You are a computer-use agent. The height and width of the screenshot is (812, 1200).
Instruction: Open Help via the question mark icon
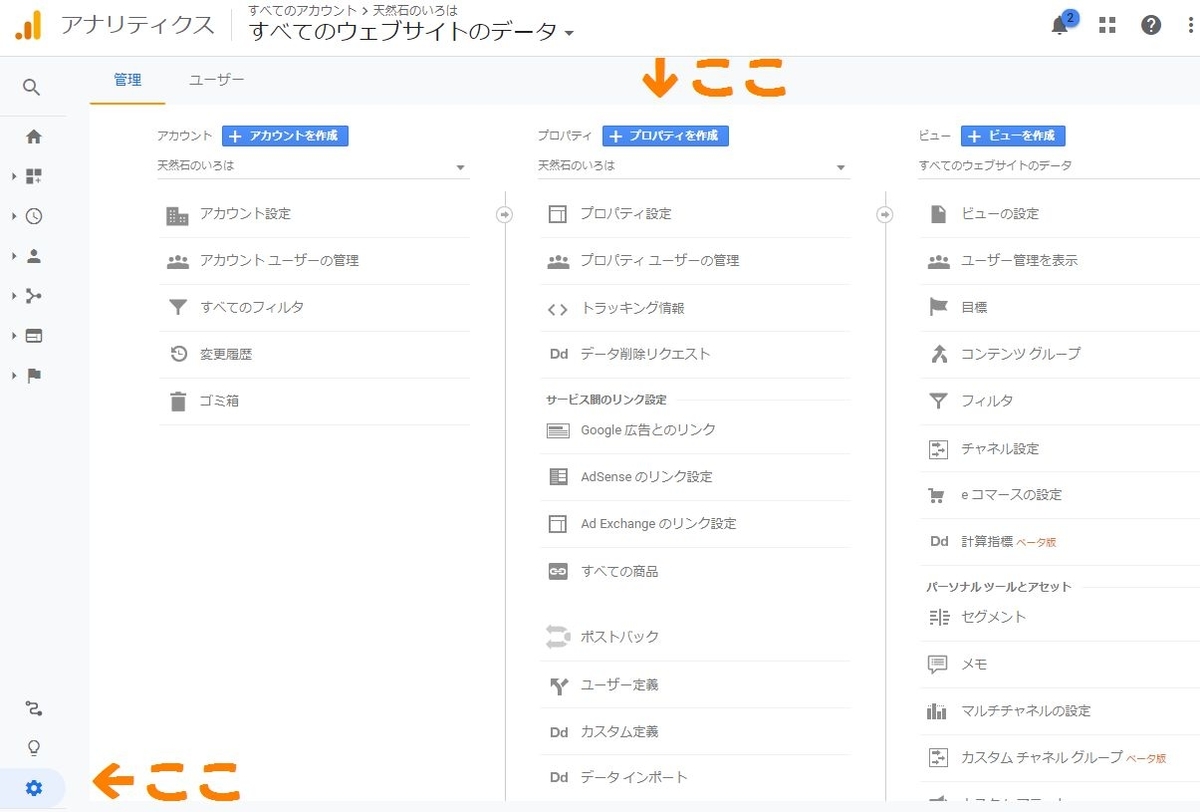(x=1151, y=25)
